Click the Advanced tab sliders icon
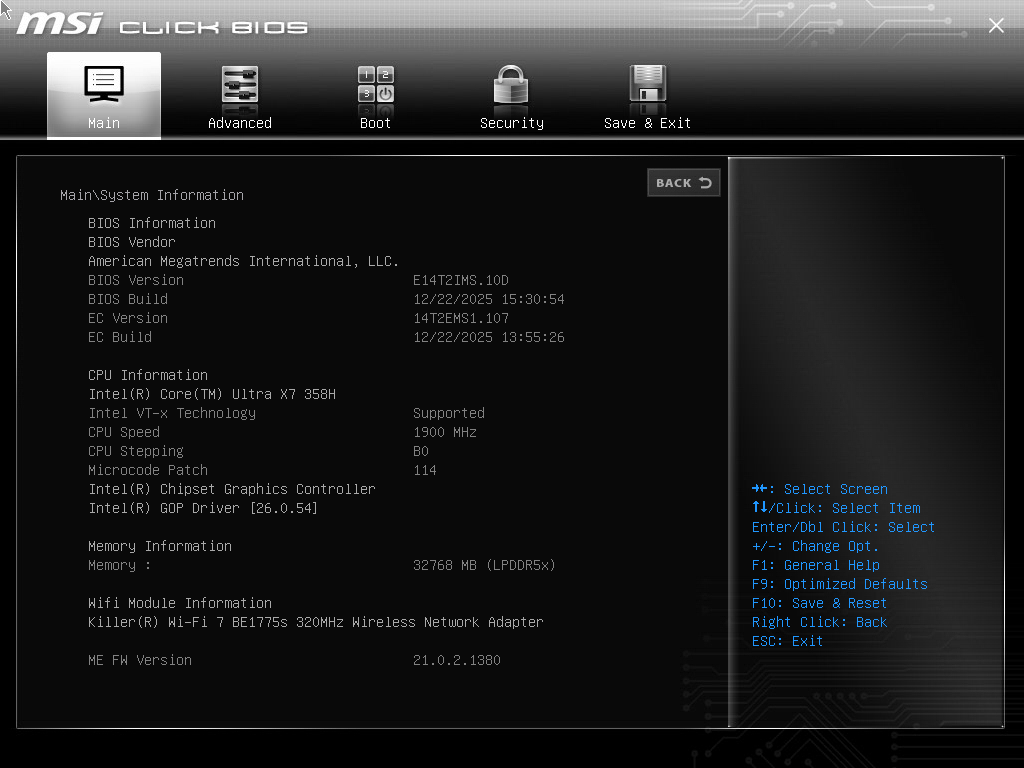Viewport: 1024px width, 768px height. pos(240,85)
